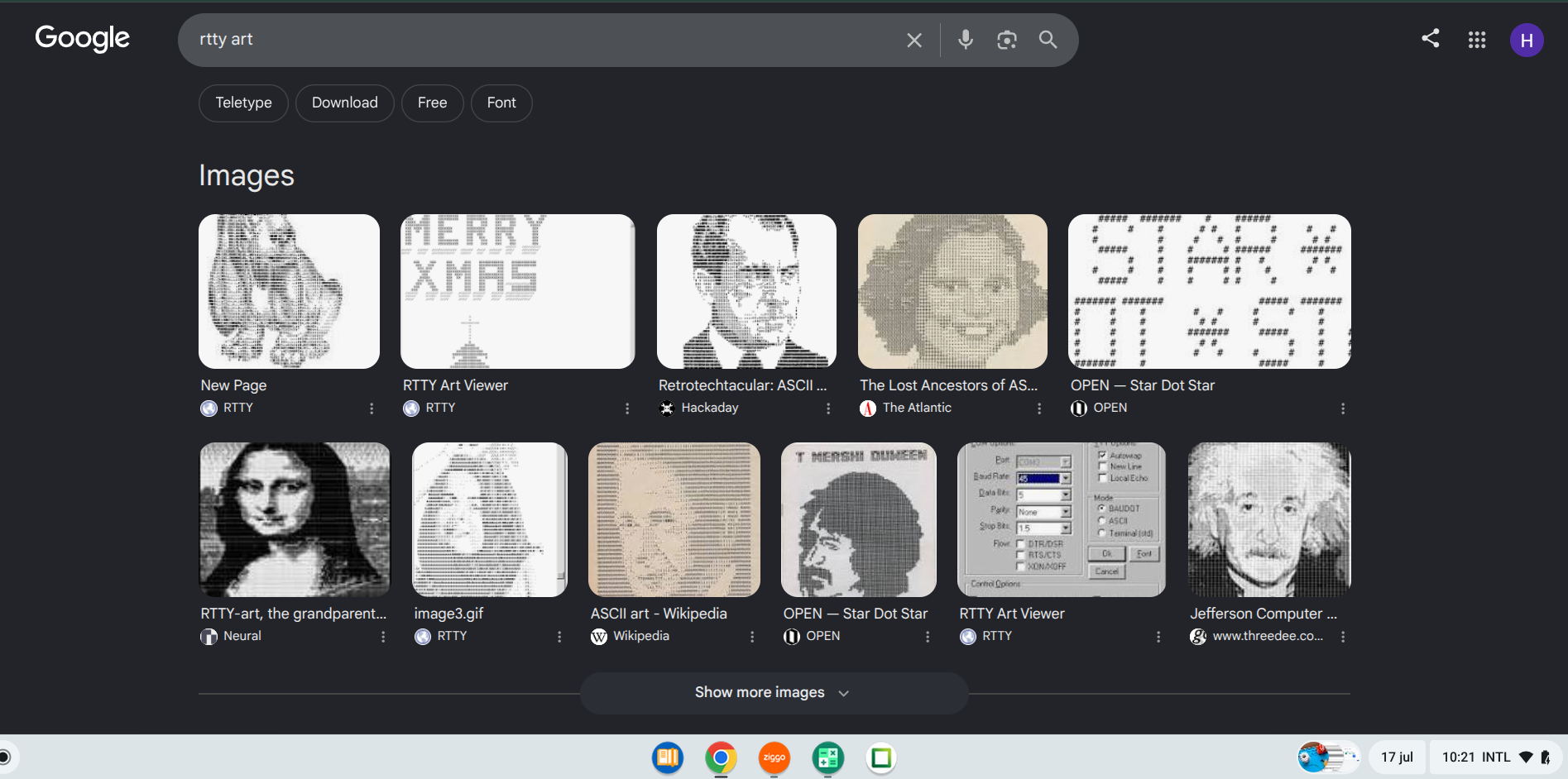
Task: Open more options for New Page result
Action: coord(372,409)
